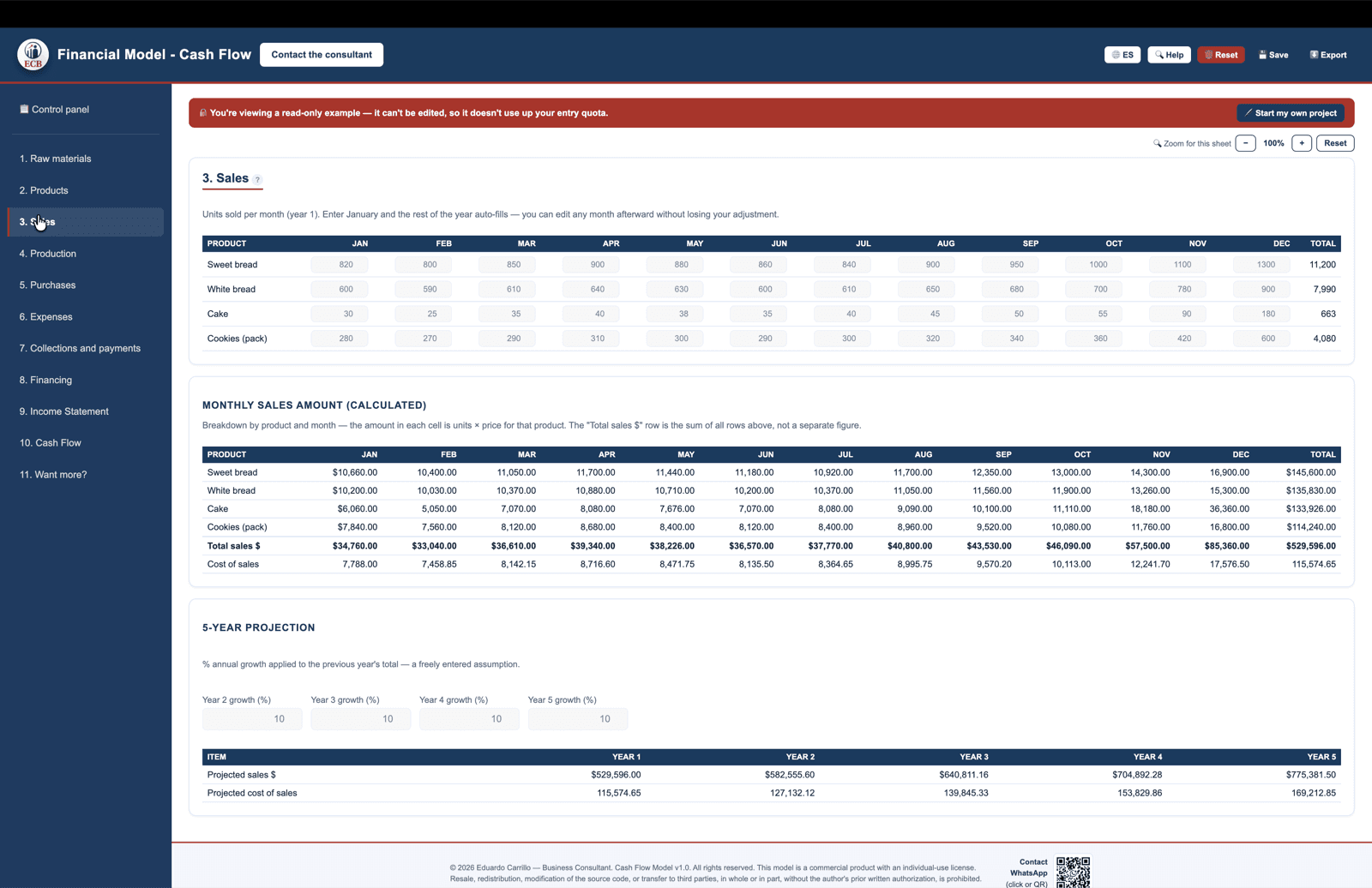Go to 1. Raw materials
The image size is (1372, 888).
86,159
